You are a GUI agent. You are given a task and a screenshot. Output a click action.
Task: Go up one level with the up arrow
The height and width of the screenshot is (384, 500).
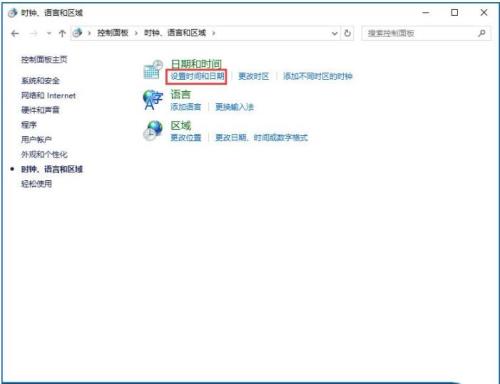pyautogui.click(x=62, y=33)
